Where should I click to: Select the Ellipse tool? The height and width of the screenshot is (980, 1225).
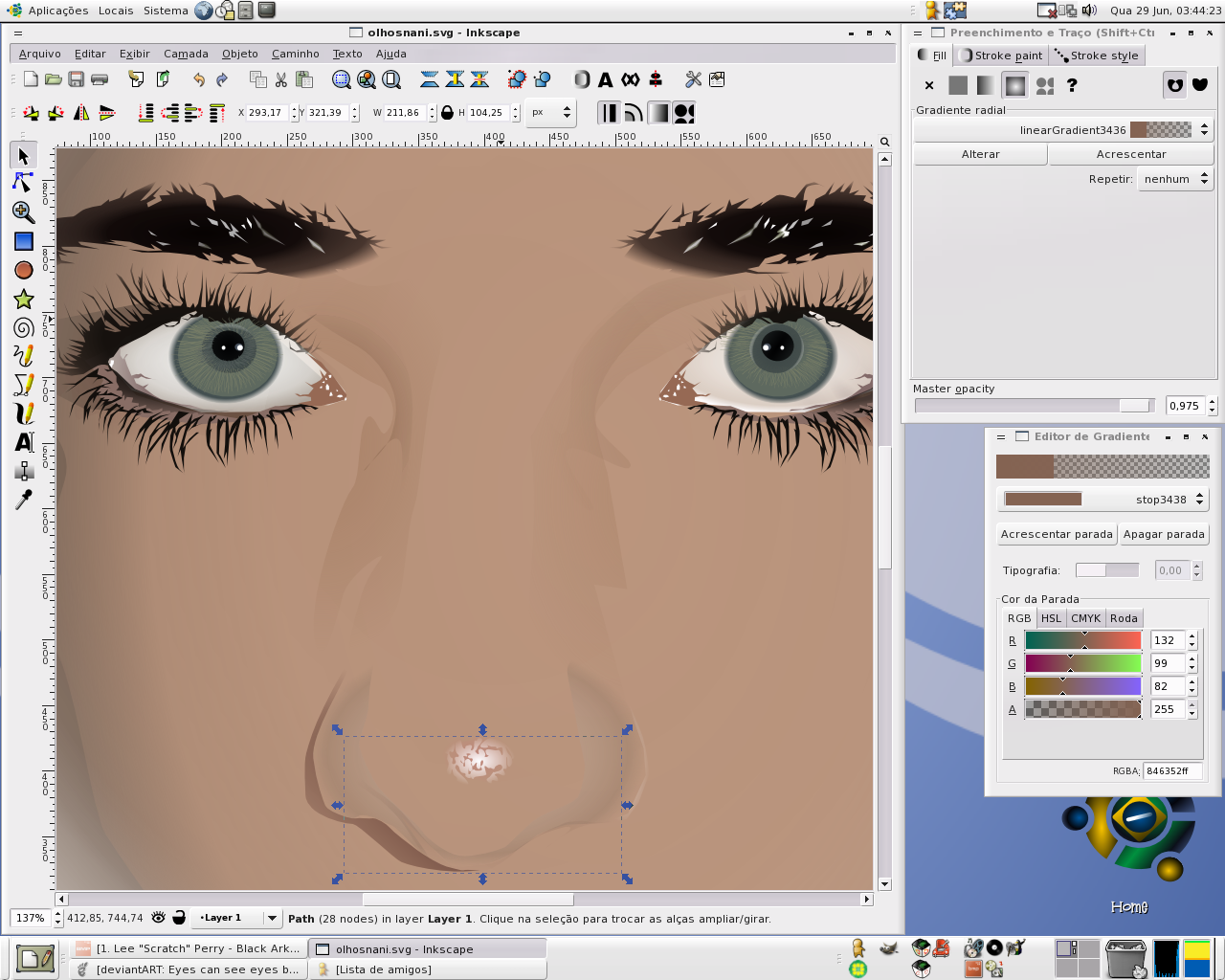coord(24,270)
